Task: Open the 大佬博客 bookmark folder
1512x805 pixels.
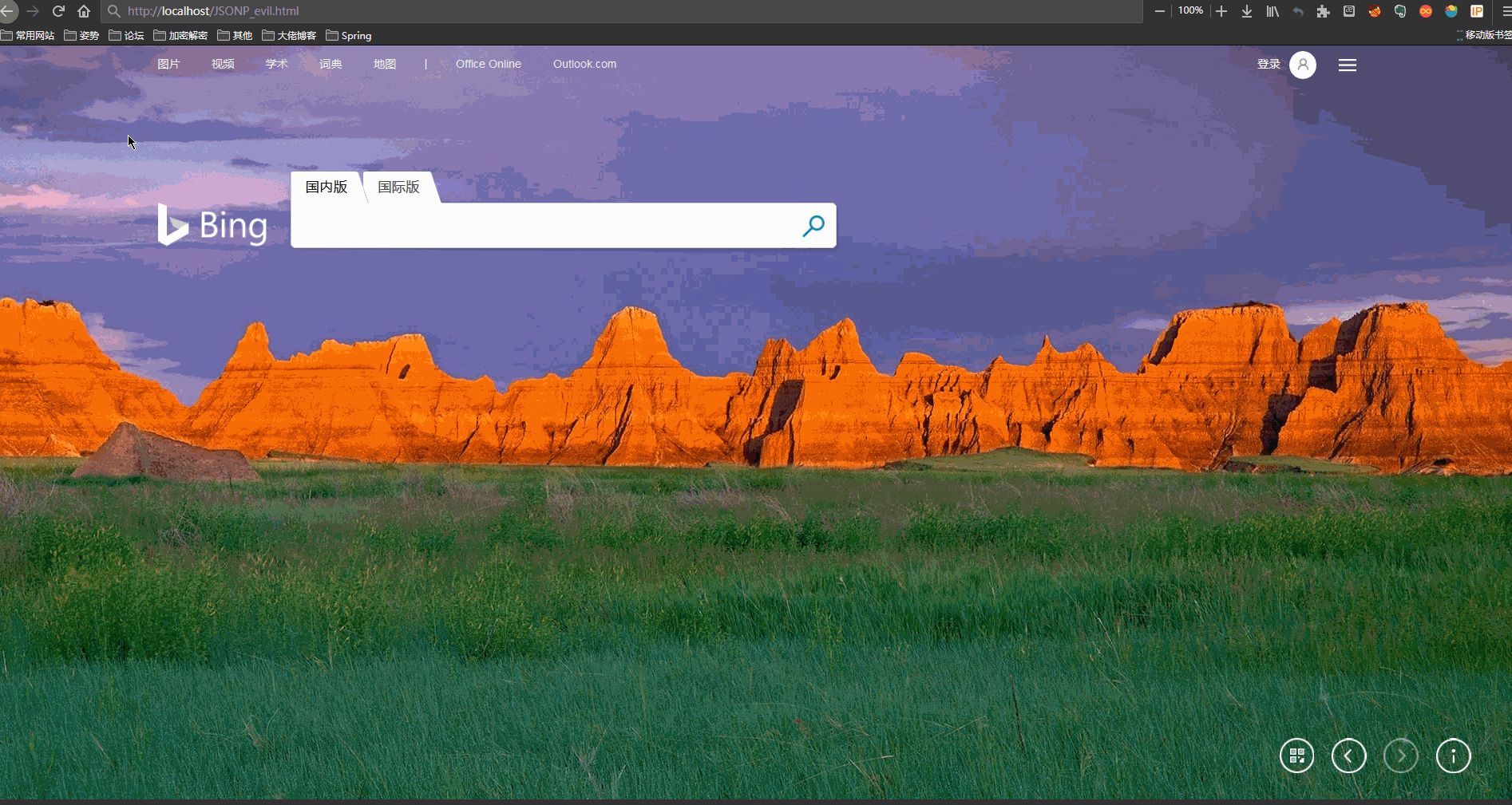Action: 289,35
